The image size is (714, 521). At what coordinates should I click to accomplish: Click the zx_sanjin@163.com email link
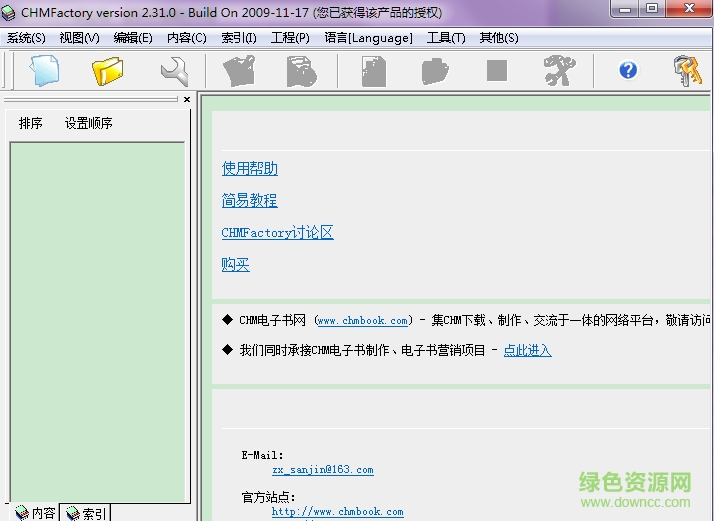[322, 469]
